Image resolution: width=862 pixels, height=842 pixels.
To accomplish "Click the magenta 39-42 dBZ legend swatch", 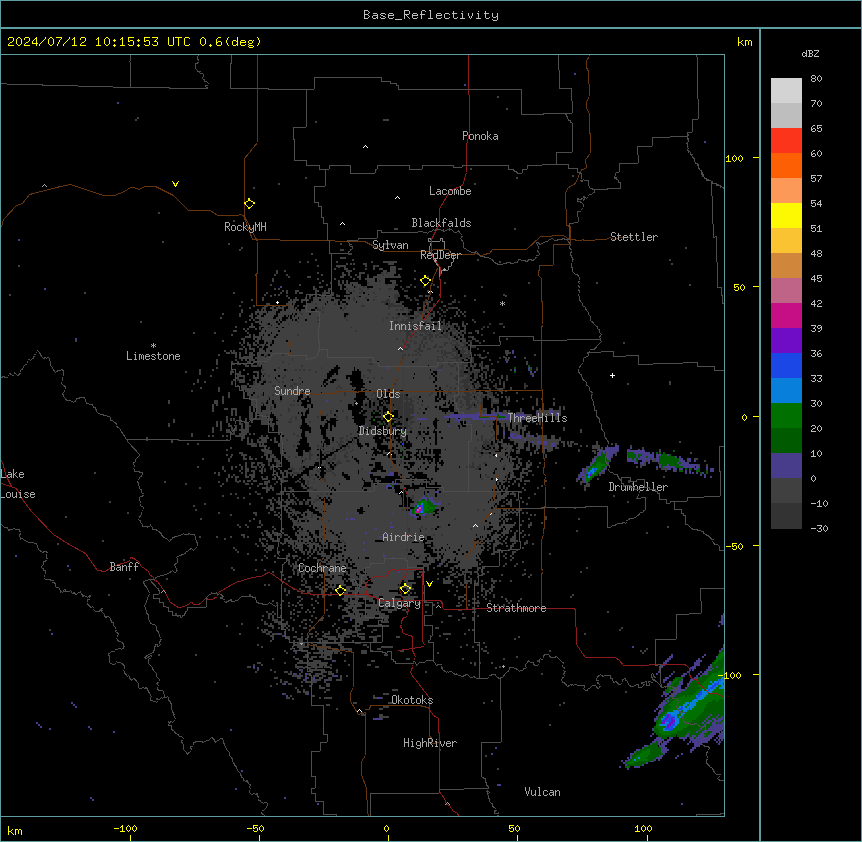I will coord(786,315).
